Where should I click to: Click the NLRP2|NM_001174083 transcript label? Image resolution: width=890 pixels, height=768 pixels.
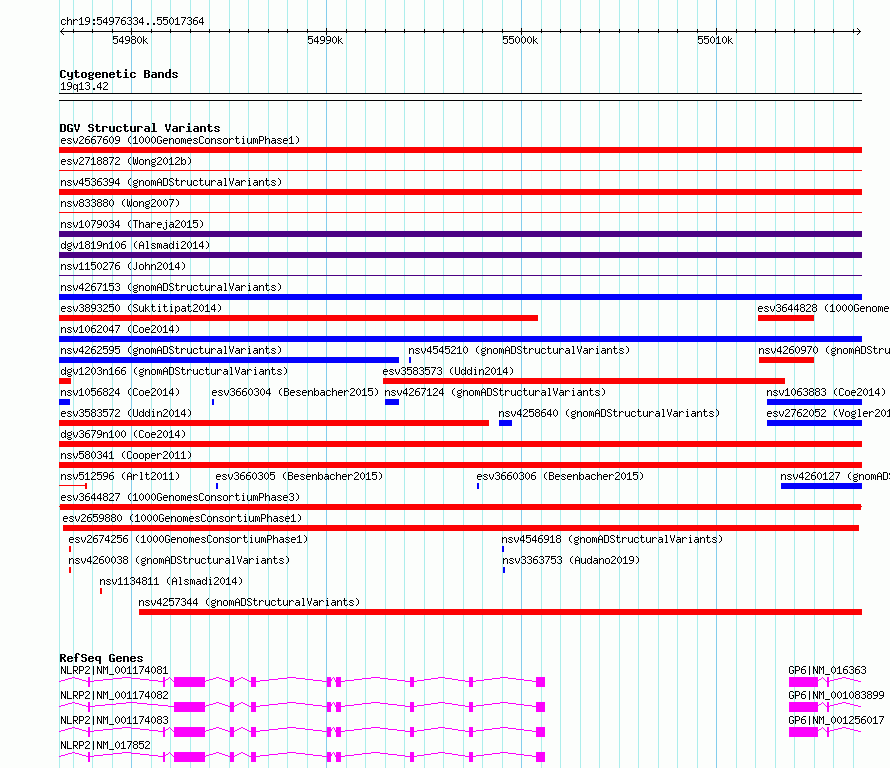tap(114, 720)
